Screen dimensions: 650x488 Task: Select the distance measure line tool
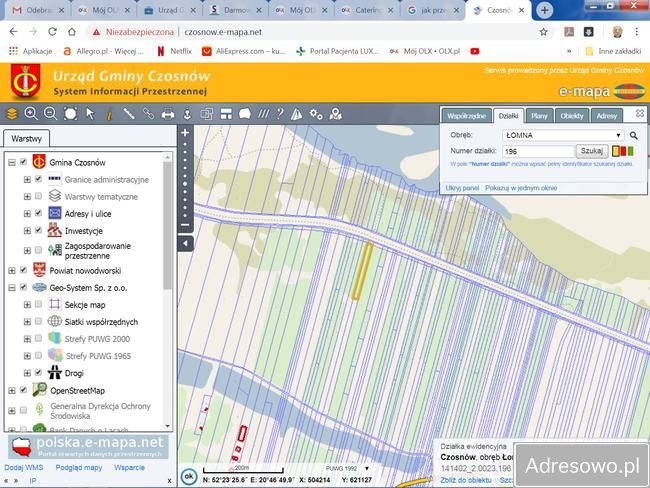[x=130, y=114]
